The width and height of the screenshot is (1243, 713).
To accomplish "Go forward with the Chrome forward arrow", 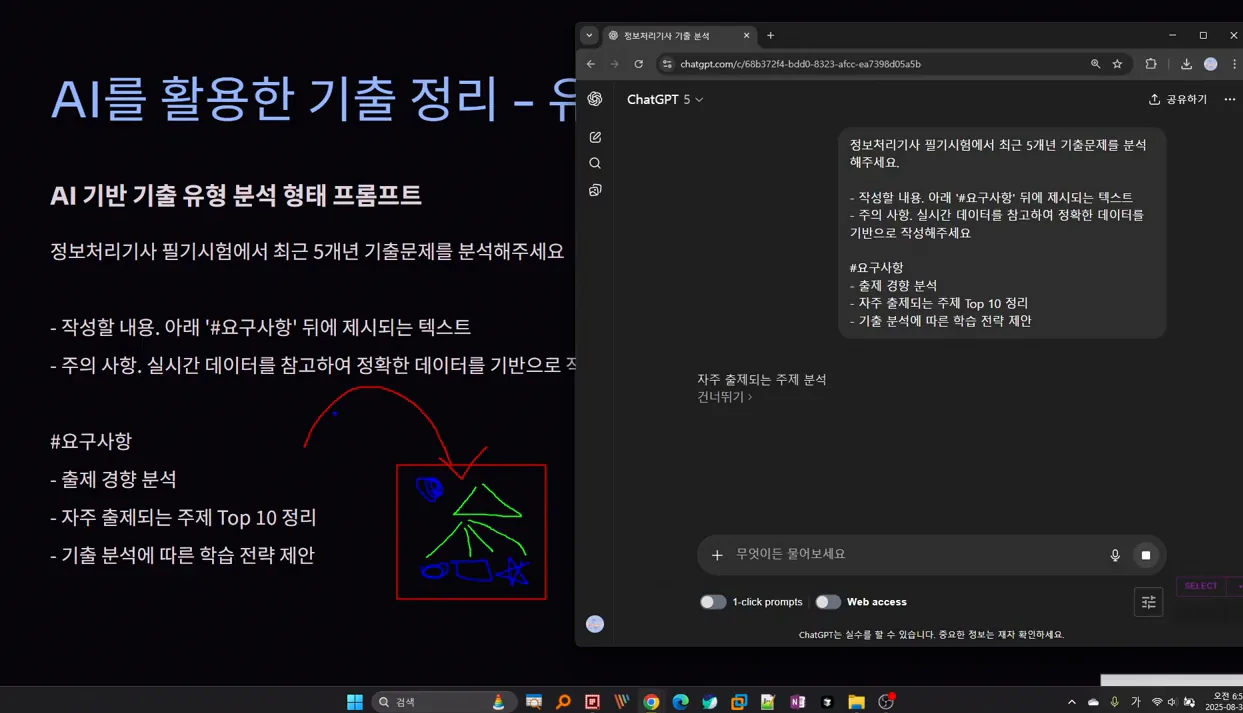I will pos(615,64).
